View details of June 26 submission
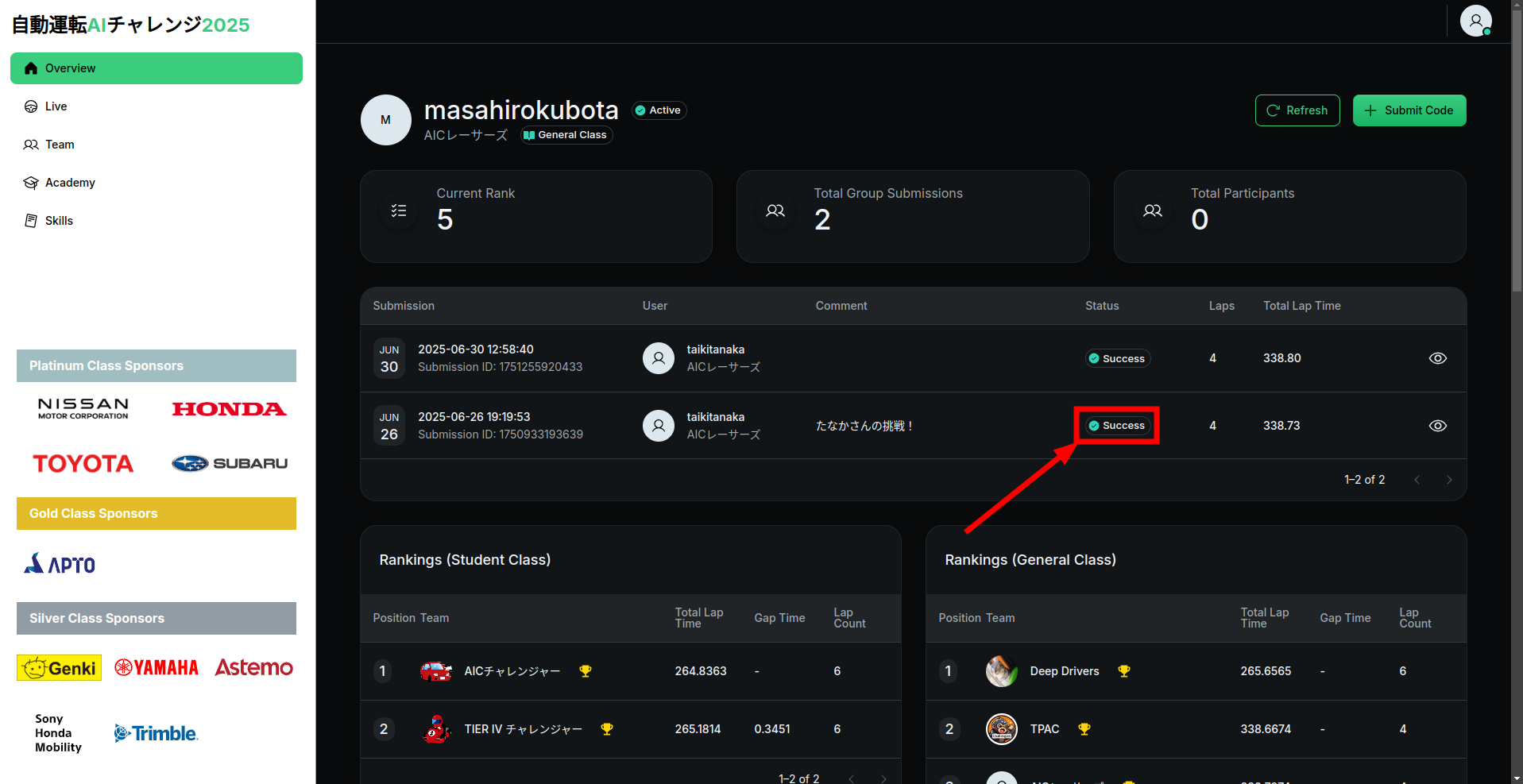Image resolution: width=1523 pixels, height=784 pixels. 1437,426
